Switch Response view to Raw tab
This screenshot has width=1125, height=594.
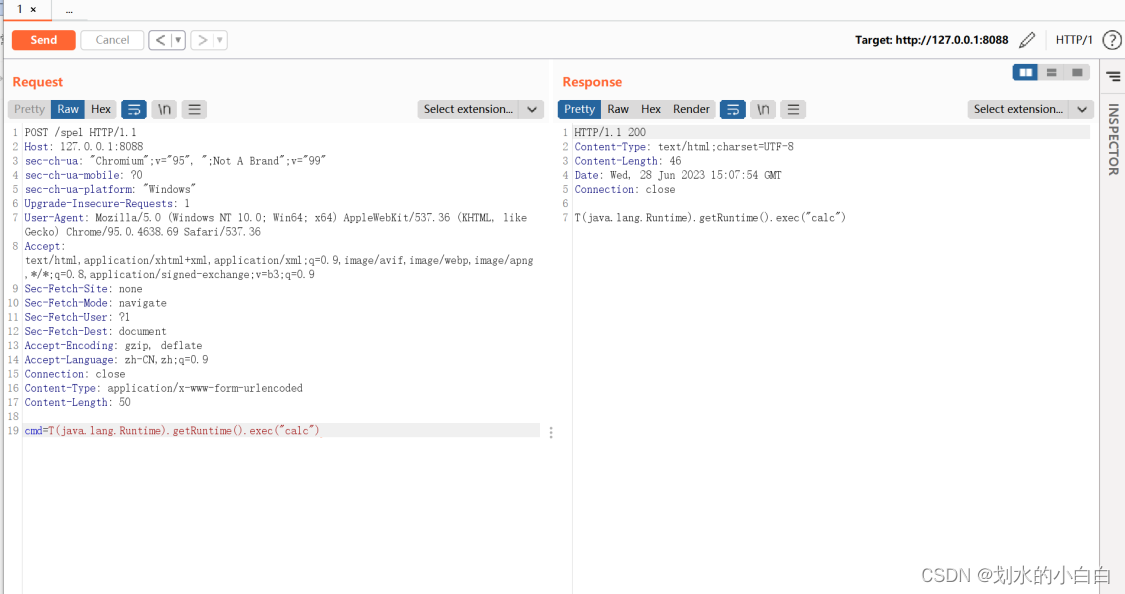618,109
